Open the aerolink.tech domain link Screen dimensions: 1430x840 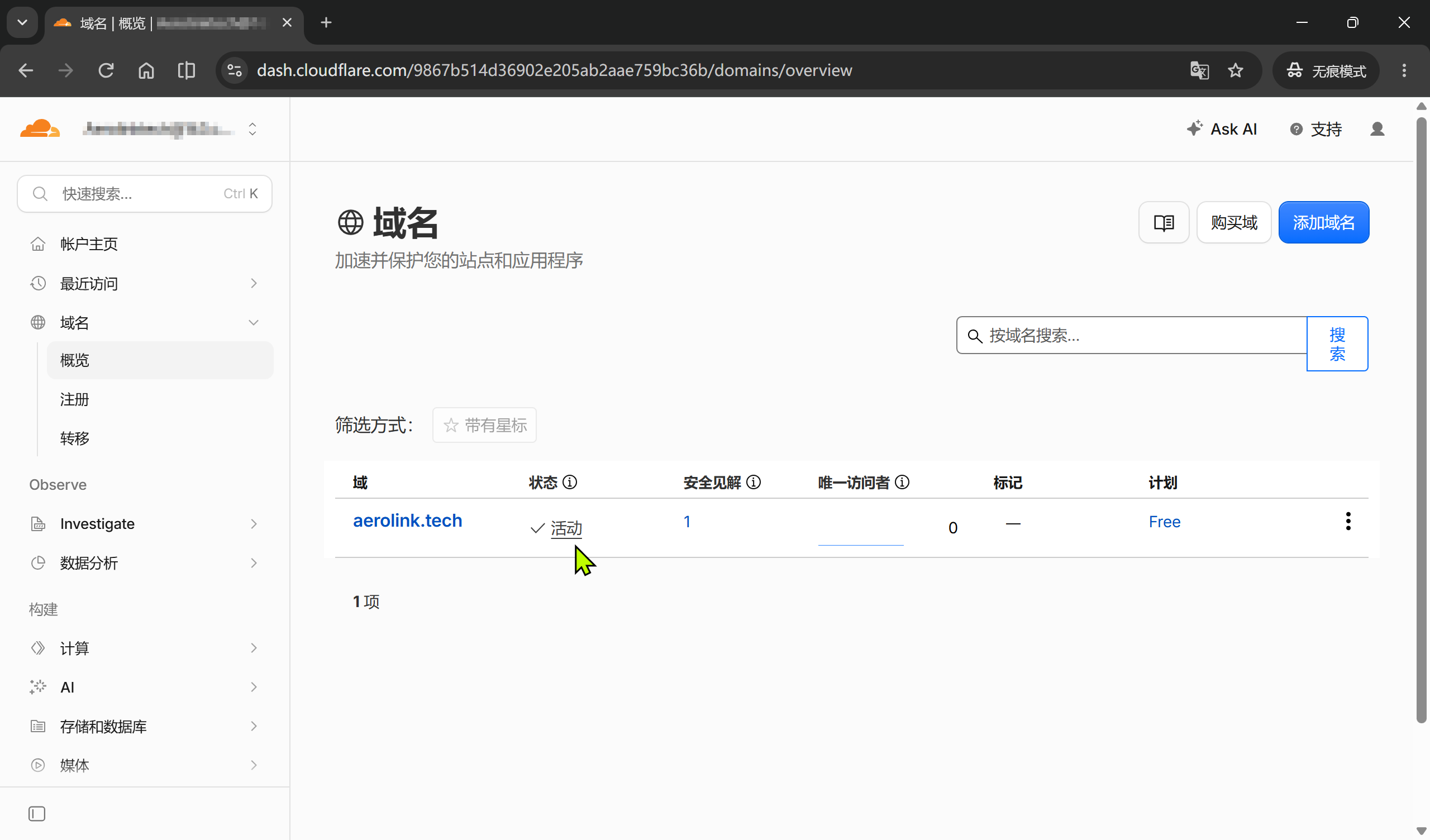[407, 521]
